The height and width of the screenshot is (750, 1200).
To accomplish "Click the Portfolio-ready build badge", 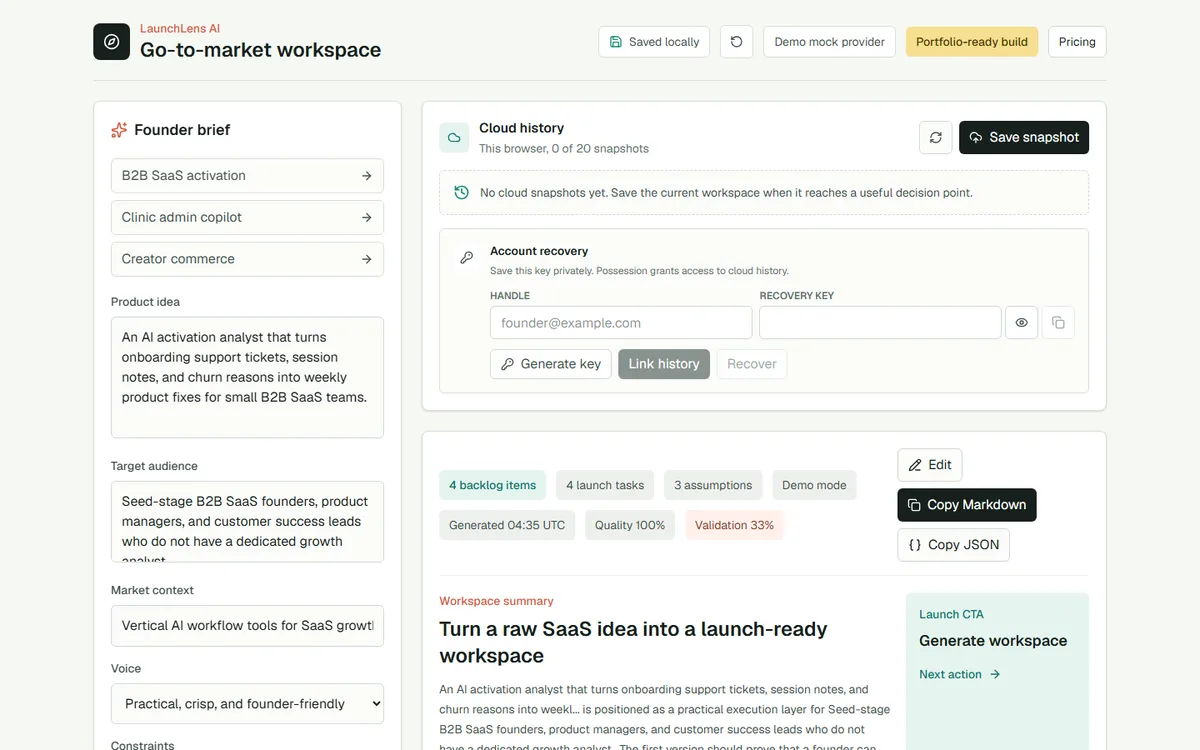I will (972, 42).
